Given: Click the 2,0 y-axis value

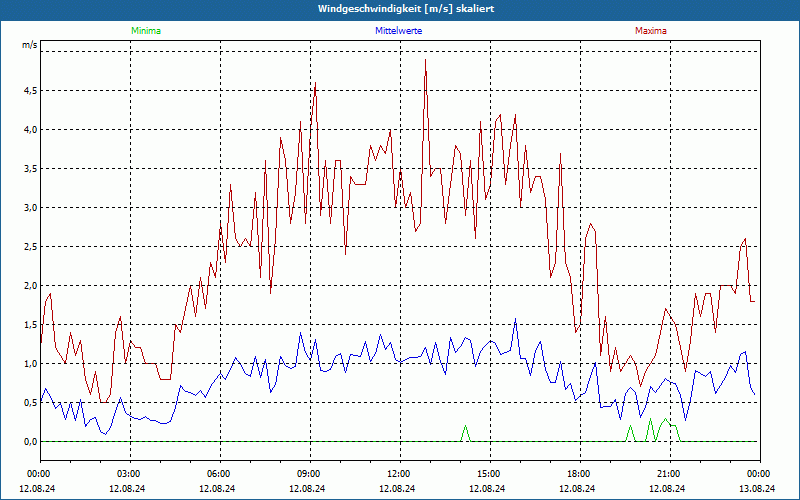Looking at the screenshot, I should [31, 286].
